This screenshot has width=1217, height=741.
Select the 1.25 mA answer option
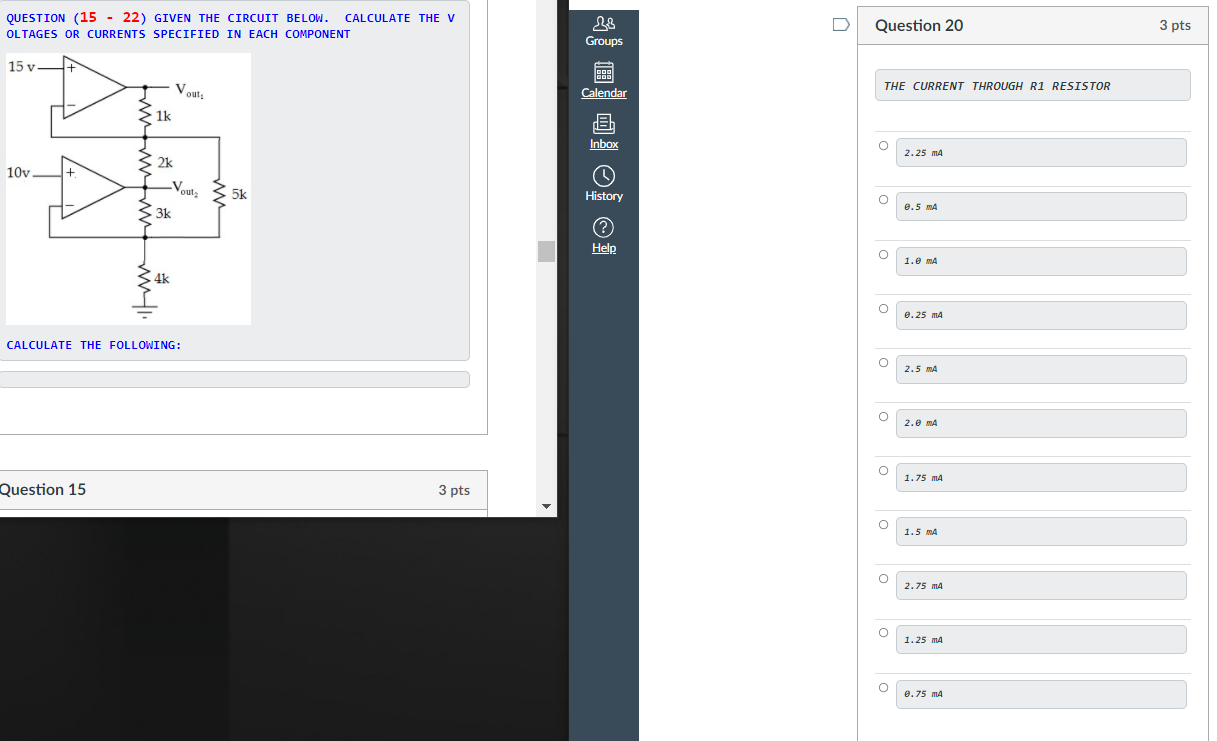click(x=883, y=632)
